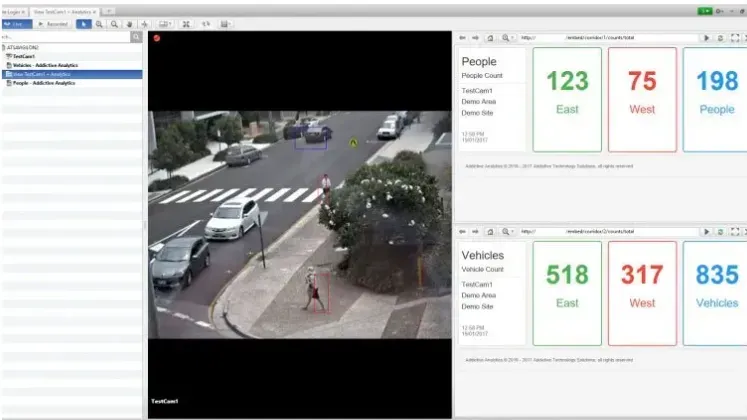Switch to the View TestCam1 – Analytics tab
The height and width of the screenshot is (420, 747).
64,10
